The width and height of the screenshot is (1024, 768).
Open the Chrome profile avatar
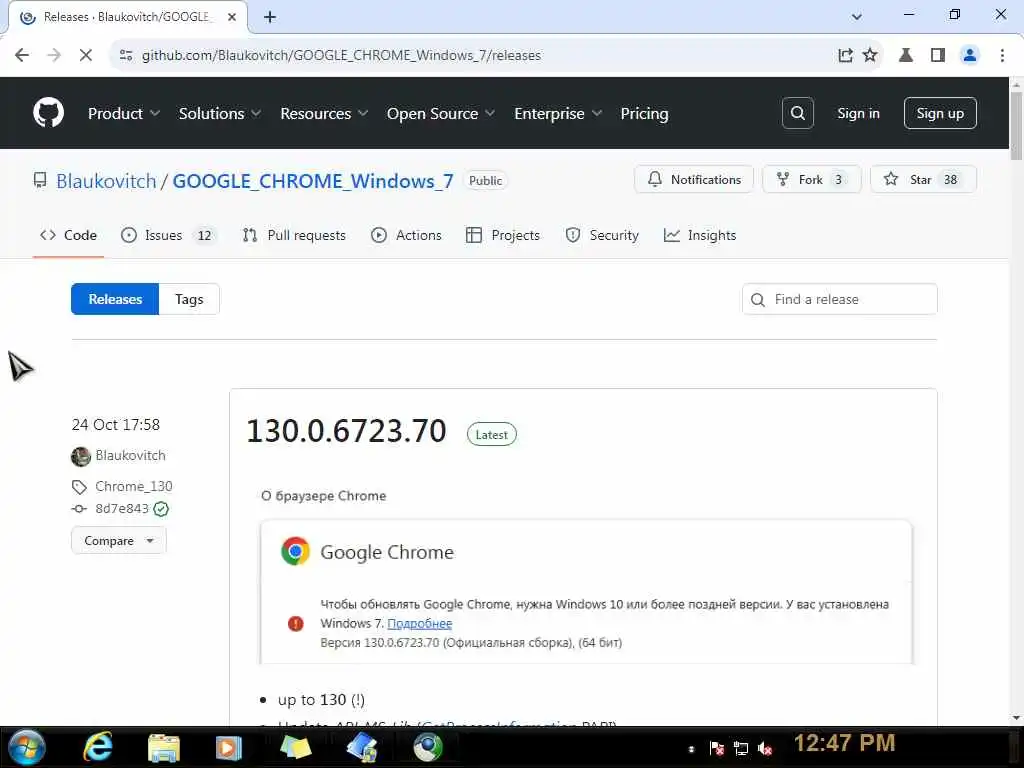click(x=970, y=55)
